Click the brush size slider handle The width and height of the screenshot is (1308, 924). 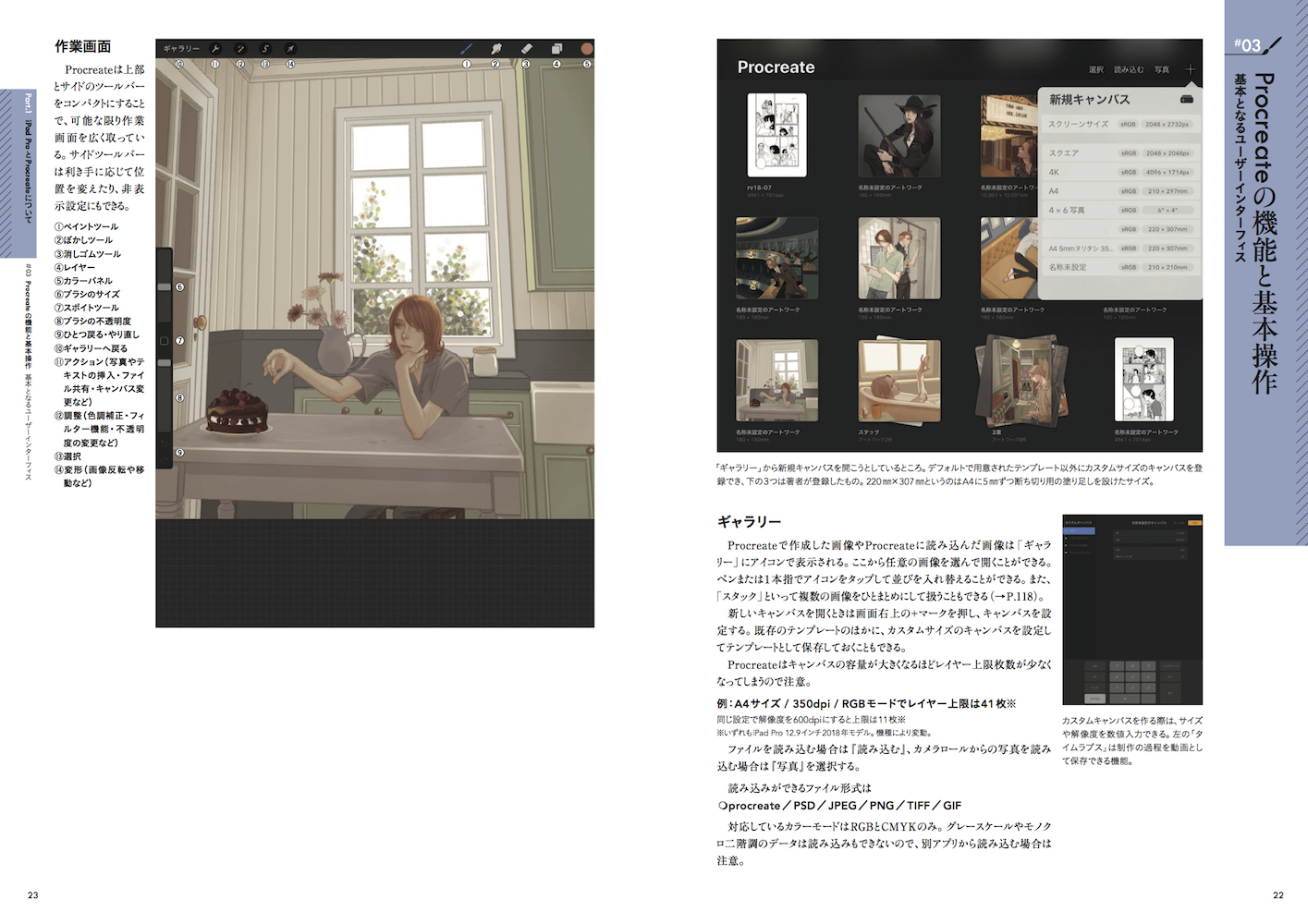coord(165,287)
